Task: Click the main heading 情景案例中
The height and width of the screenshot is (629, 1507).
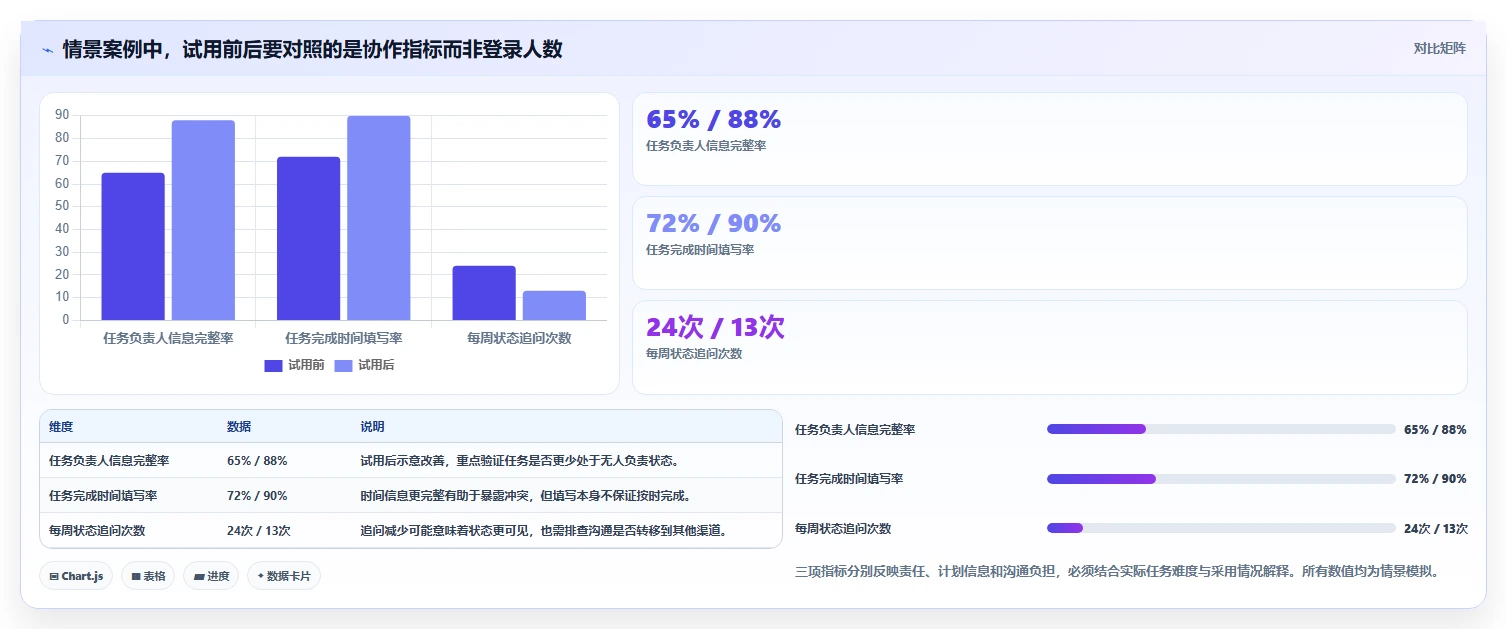Action: pos(312,49)
